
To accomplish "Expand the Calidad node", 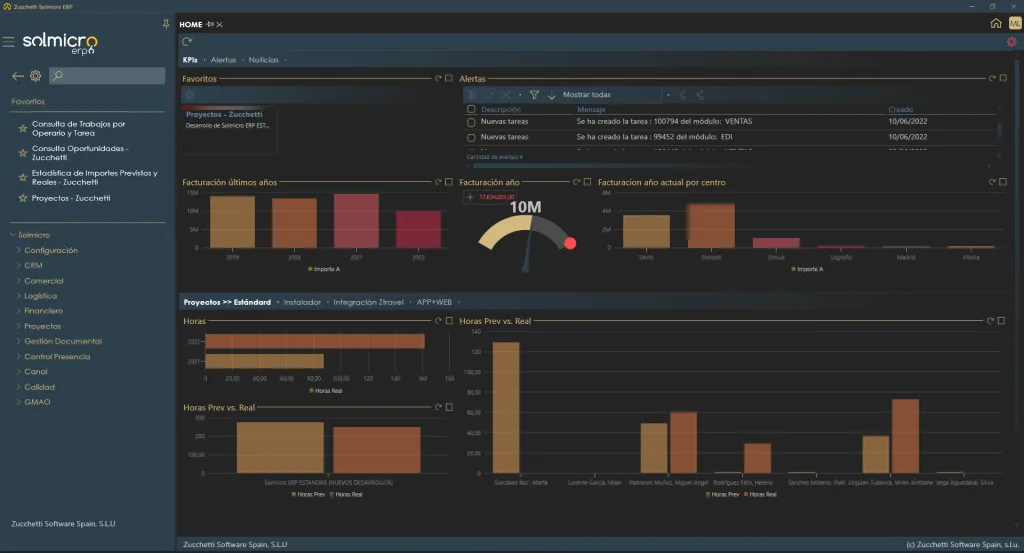I will click(19, 387).
